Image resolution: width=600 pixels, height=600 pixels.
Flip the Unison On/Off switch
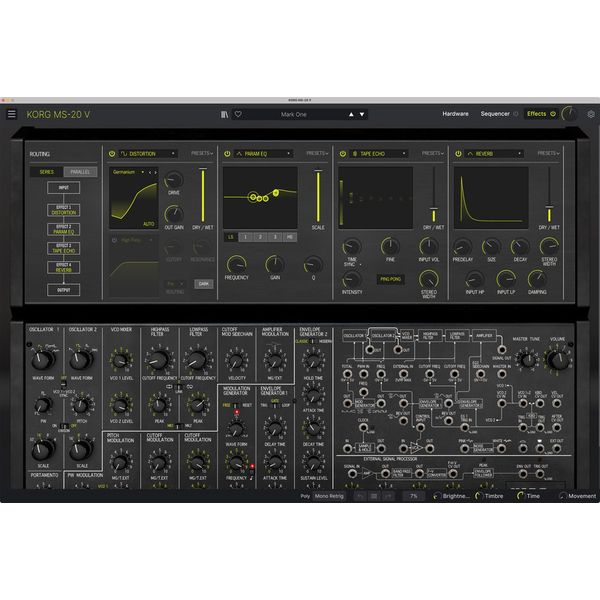[64, 426]
